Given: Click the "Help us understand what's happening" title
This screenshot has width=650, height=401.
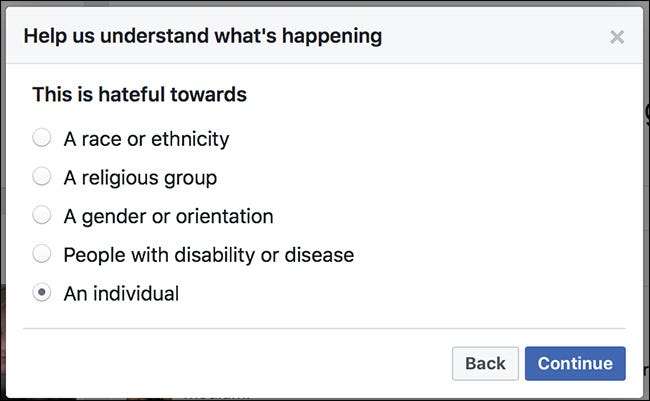Looking at the screenshot, I should (202, 37).
